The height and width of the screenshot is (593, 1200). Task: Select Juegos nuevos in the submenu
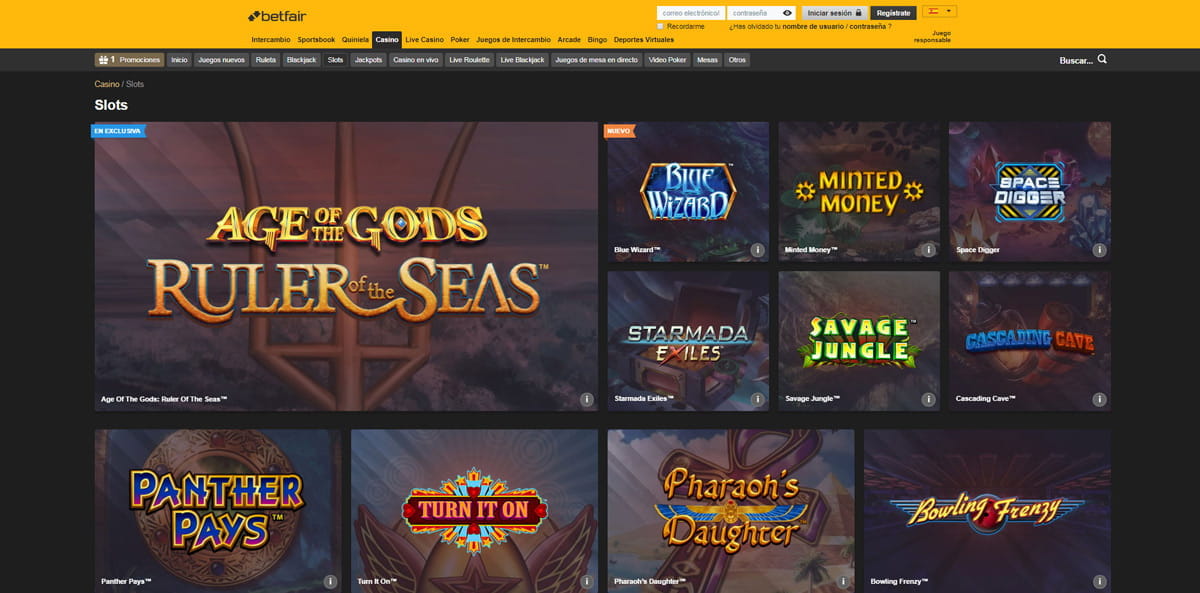pyautogui.click(x=222, y=60)
